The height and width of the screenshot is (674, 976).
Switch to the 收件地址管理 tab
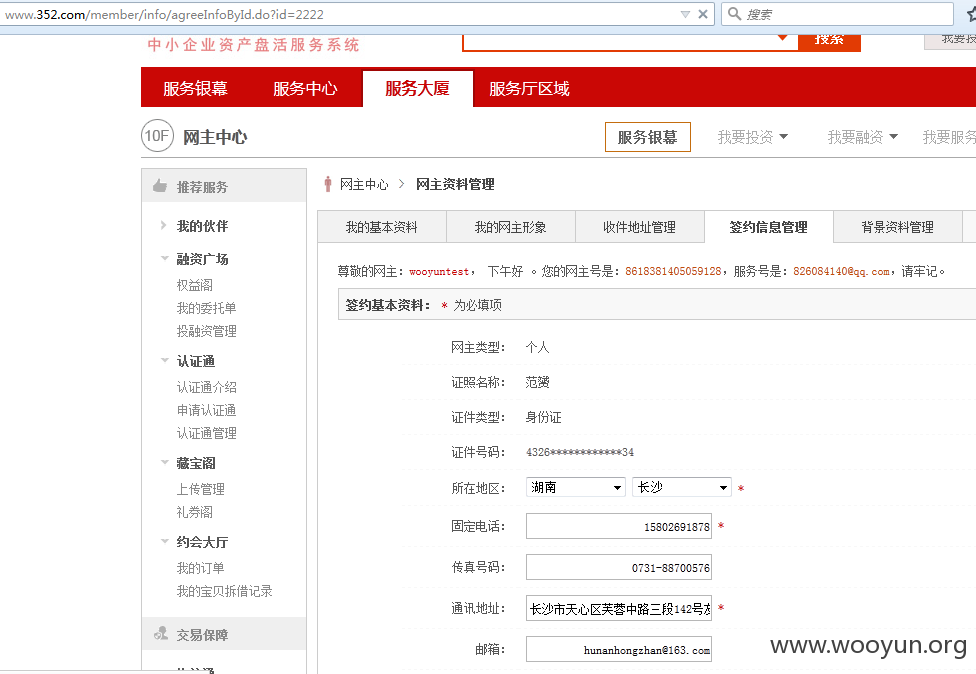point(640,227)
